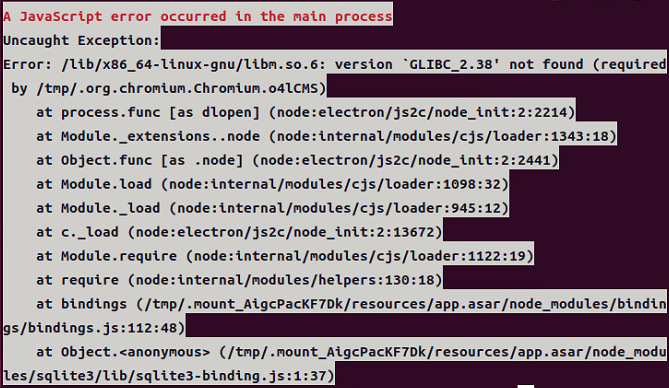
Task: Click the 'Module.load' loader:1098:32 line
Action: (x=272, y=184)
